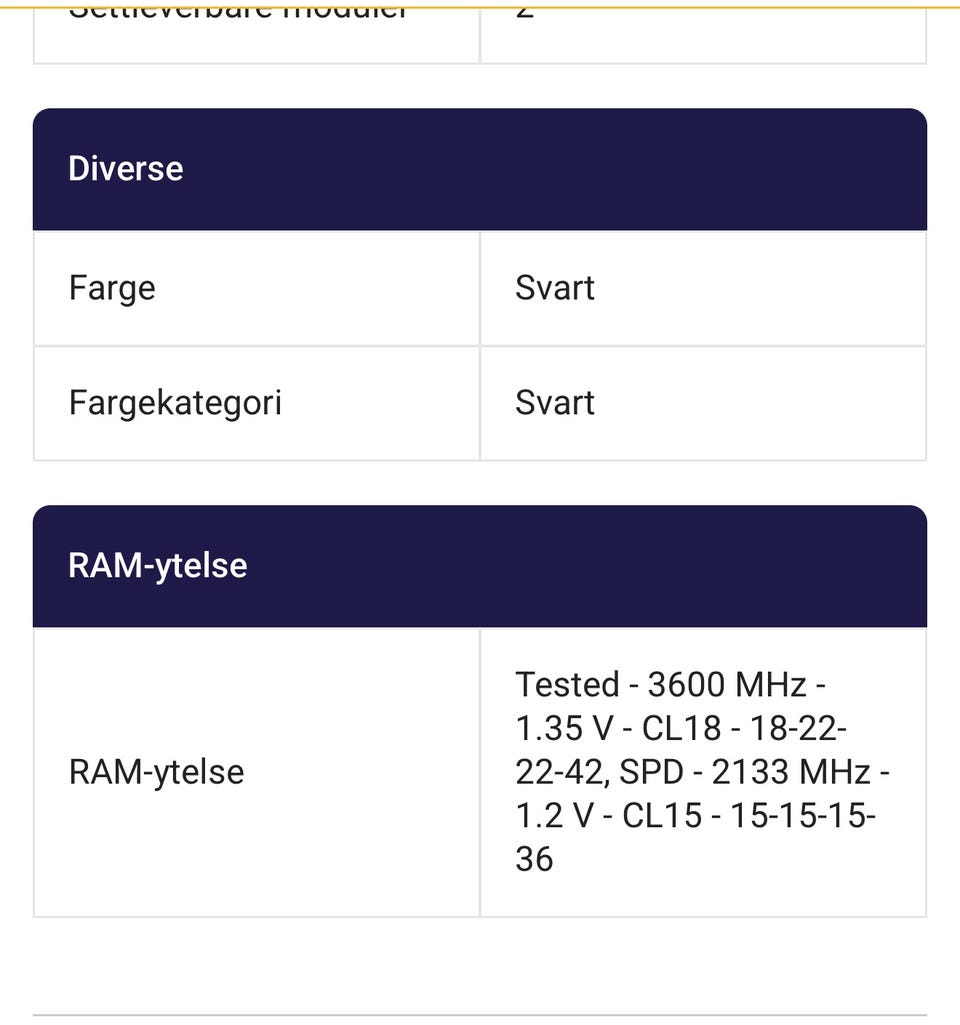Tap the dark RAM-ytelse section header

click(157, 565)
